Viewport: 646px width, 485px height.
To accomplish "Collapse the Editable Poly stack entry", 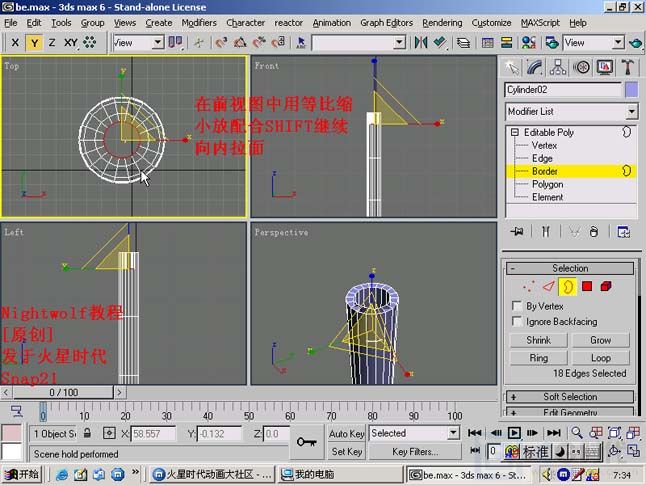I will pyautogui.click(x=515, y=132).
